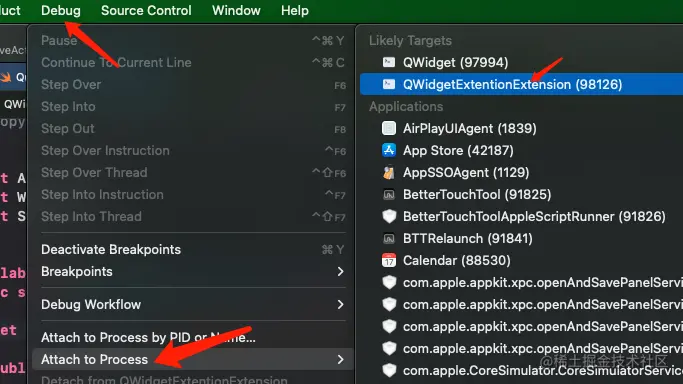Open the Debug menu

(61, 10)
